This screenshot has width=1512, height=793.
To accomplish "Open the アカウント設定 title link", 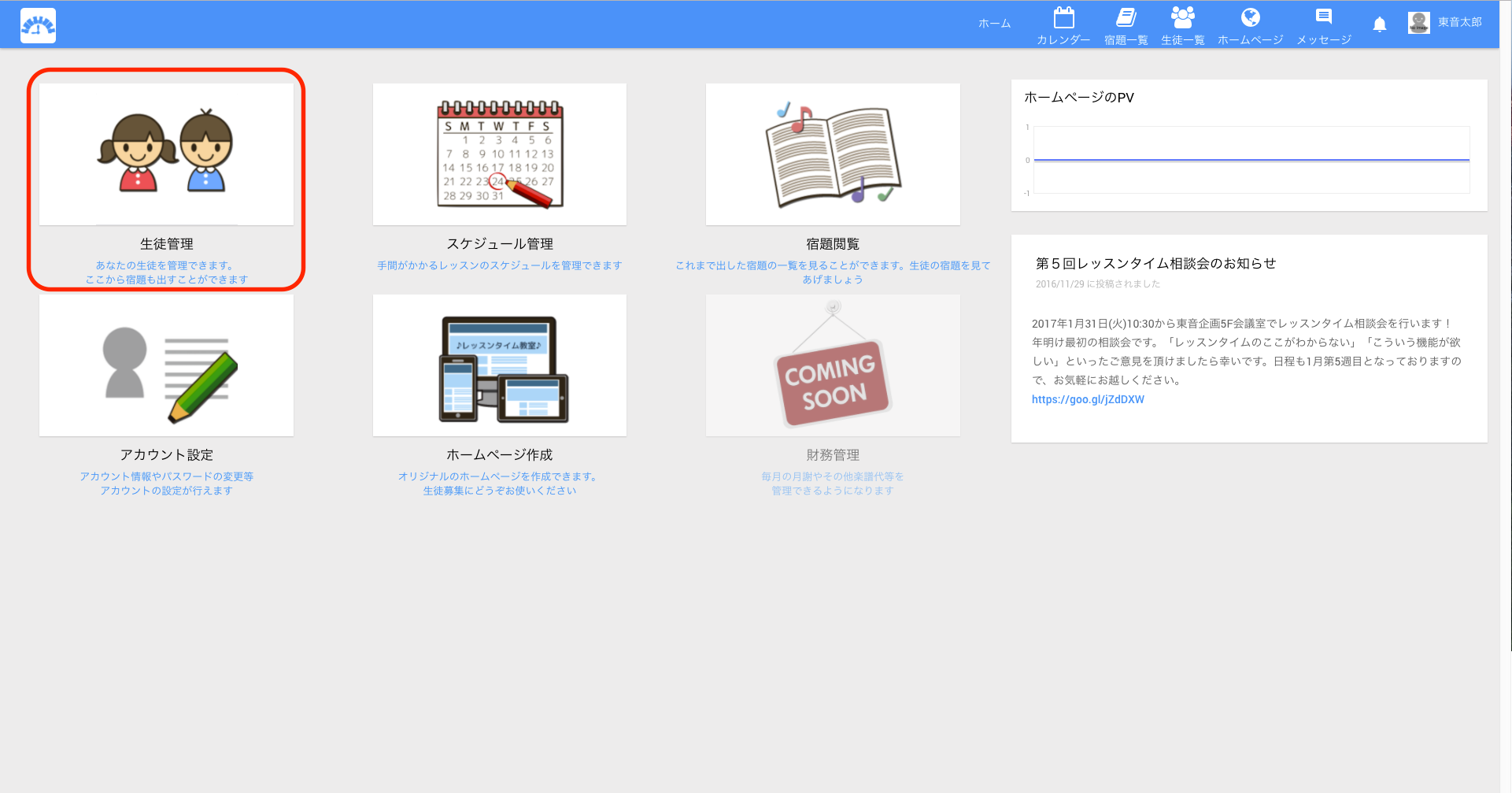I will coord(167,455).
